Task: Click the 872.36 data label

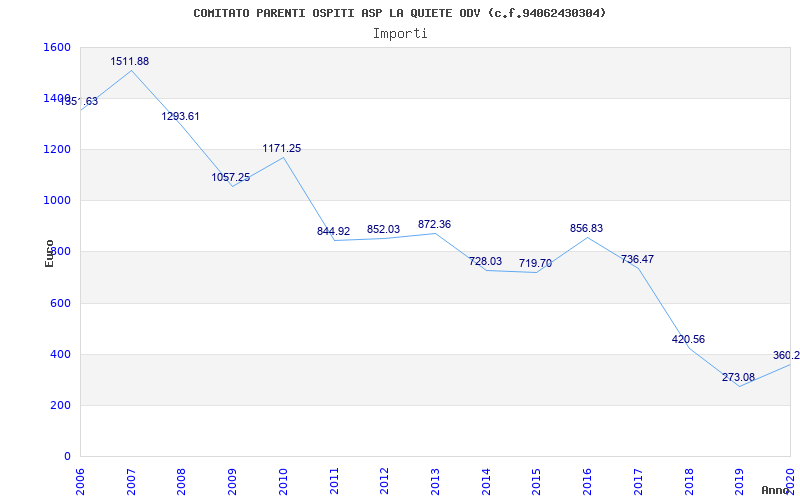Action: click(x=435, y=224)
